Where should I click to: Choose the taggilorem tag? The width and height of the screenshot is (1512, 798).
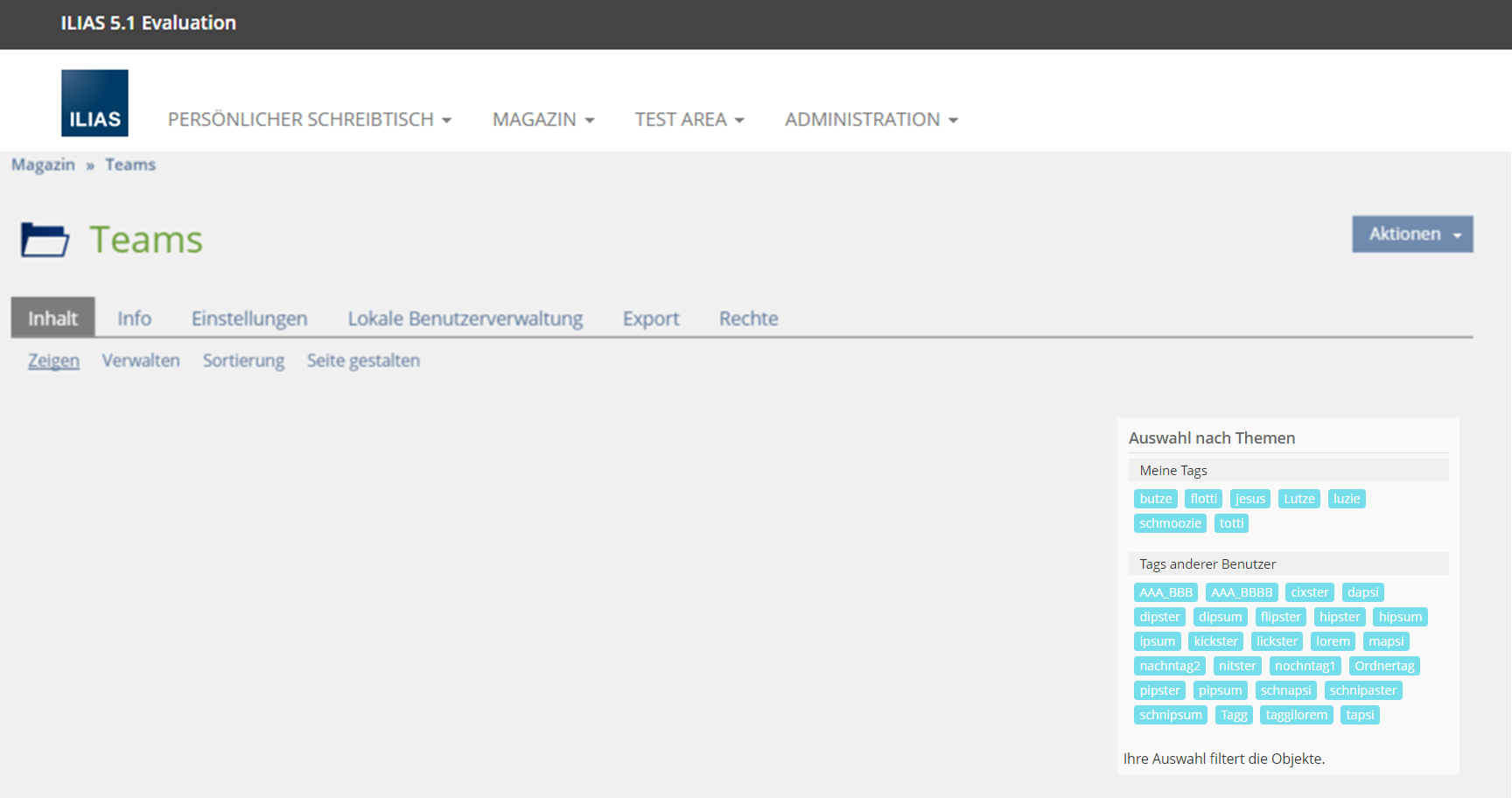click(1296, 715)
